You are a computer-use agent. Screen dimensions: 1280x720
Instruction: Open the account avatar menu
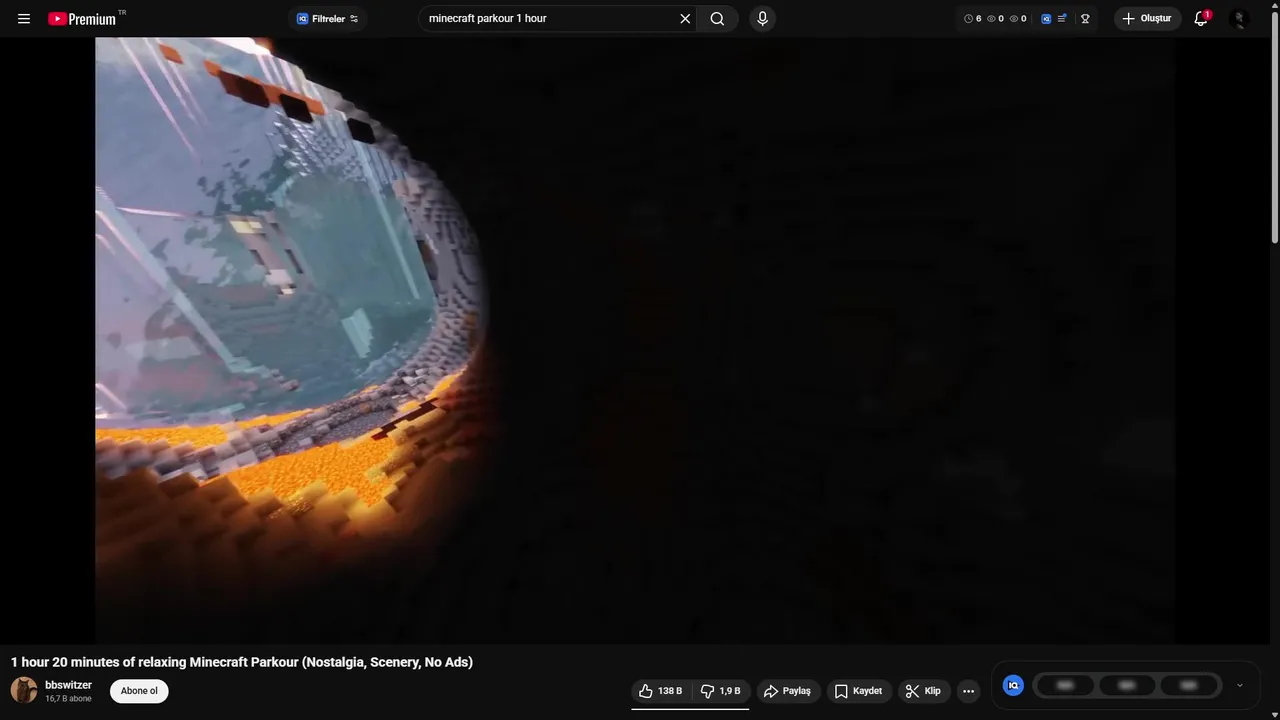click(1239, 19)
